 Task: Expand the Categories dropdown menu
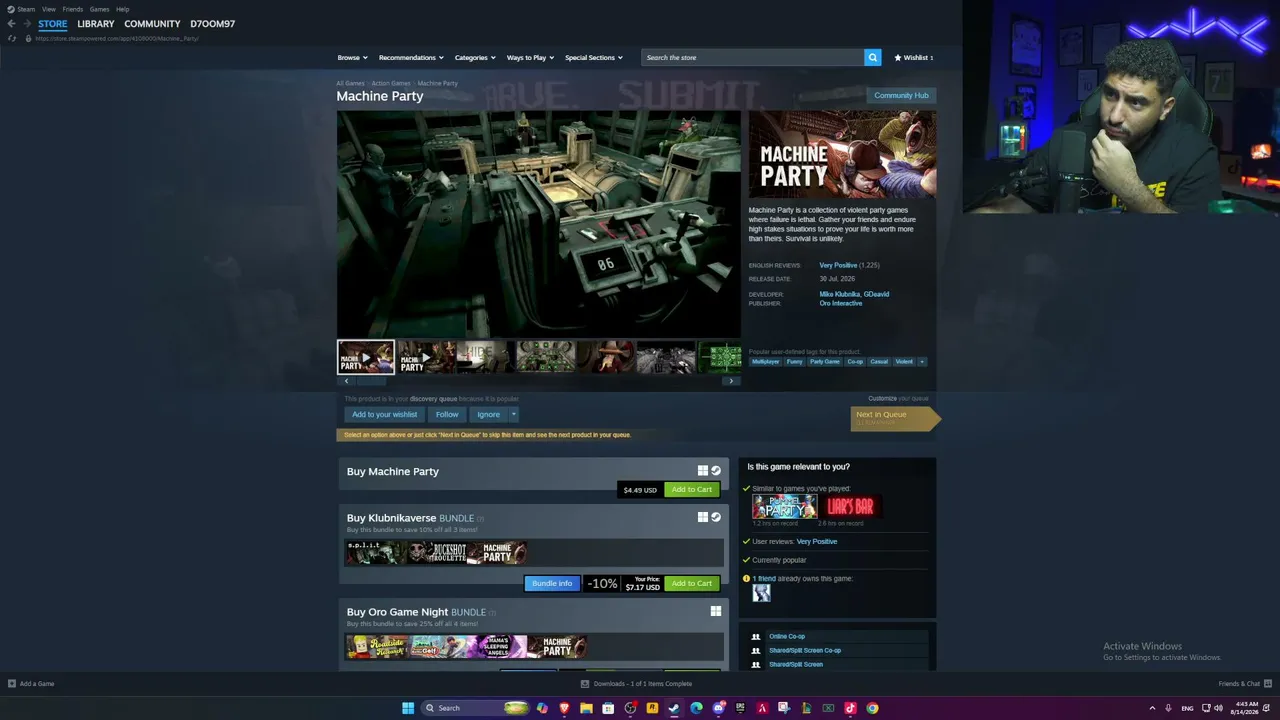point(475,58)
